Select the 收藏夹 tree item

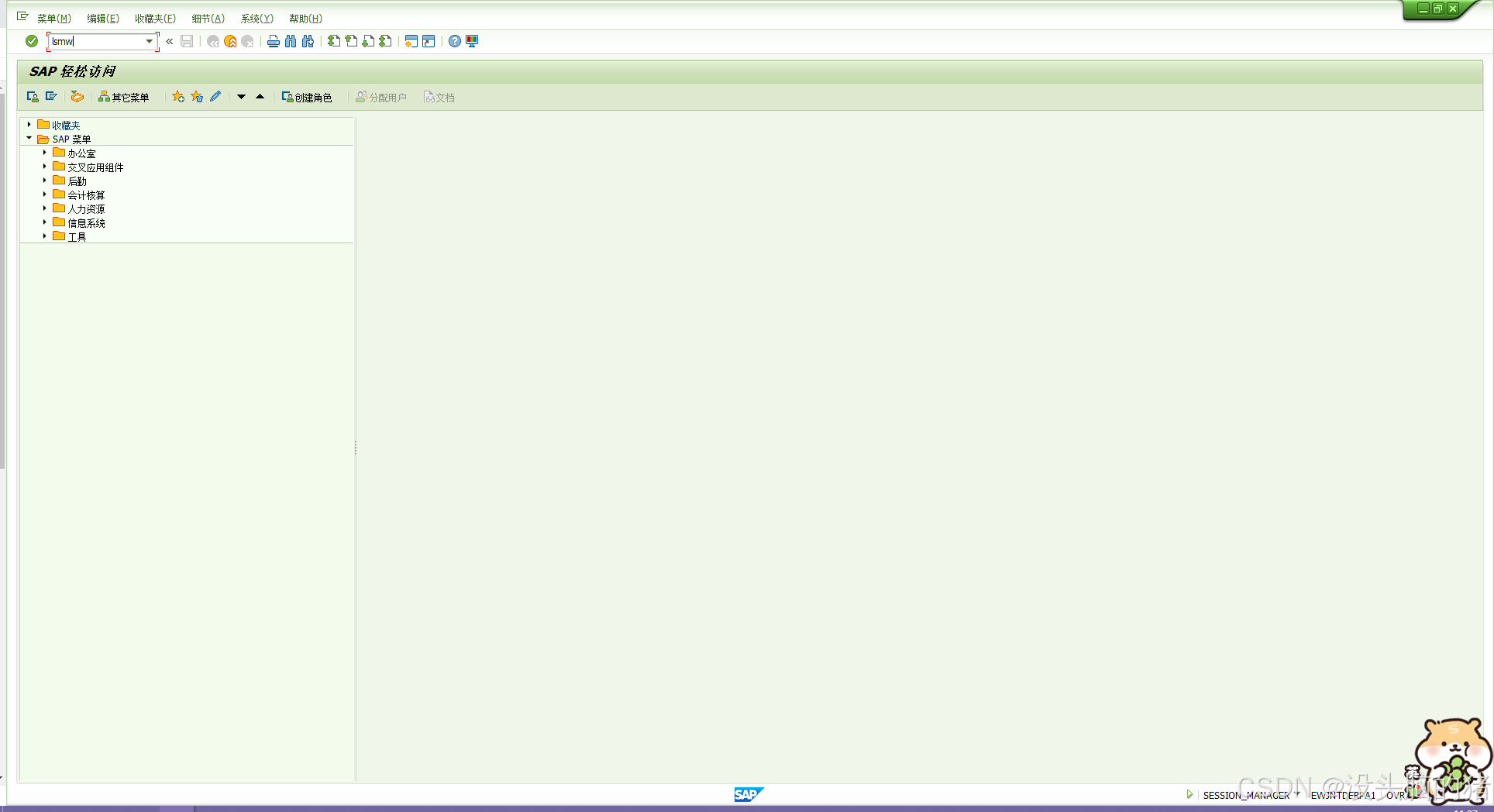66,126
